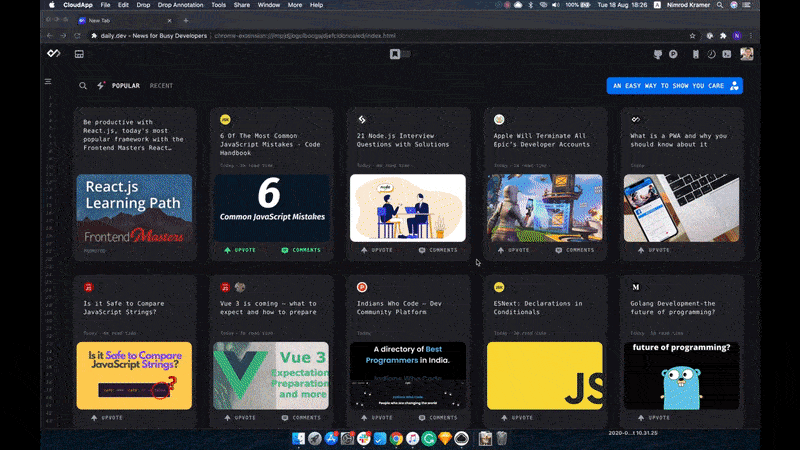Upvote the 6 Common JavaScript Mistakes post
The width and height of the screenshot is (800, 450).
tap(240, 250)
